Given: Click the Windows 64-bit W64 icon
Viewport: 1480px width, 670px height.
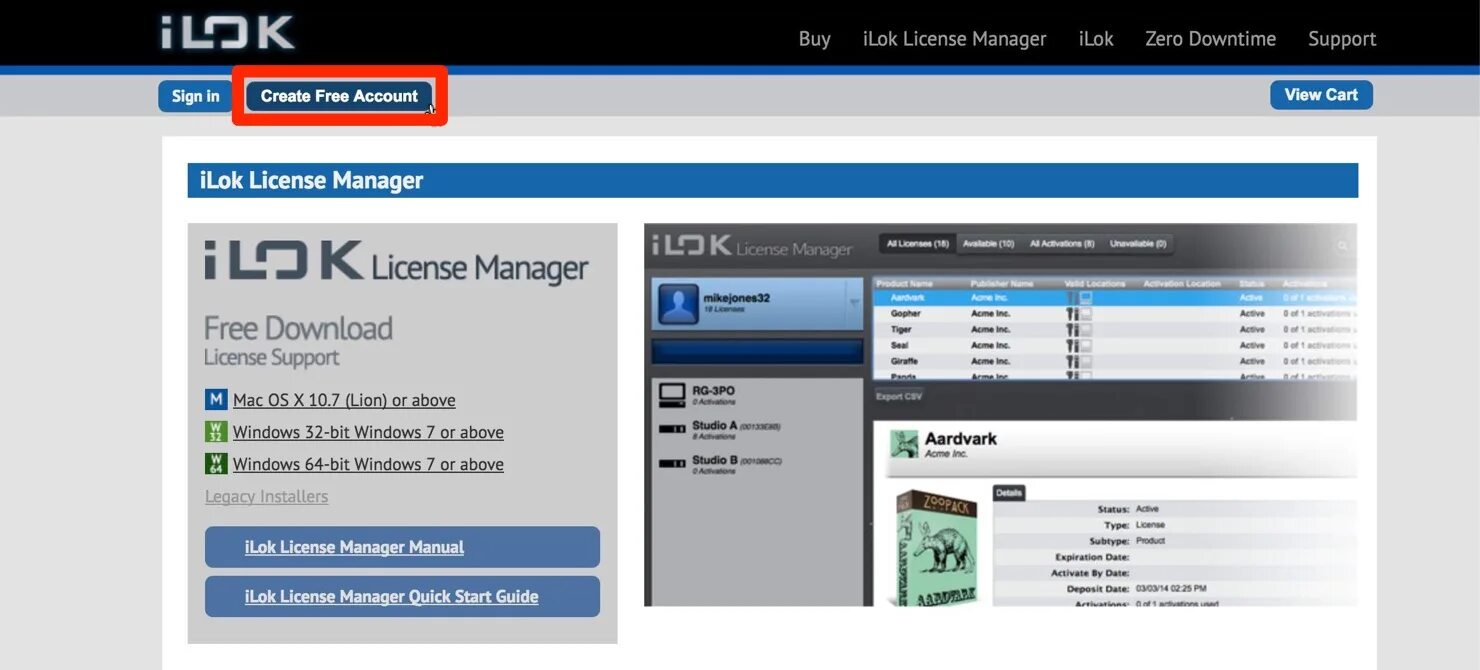Looking at the screenshot, I should (216, 464).
